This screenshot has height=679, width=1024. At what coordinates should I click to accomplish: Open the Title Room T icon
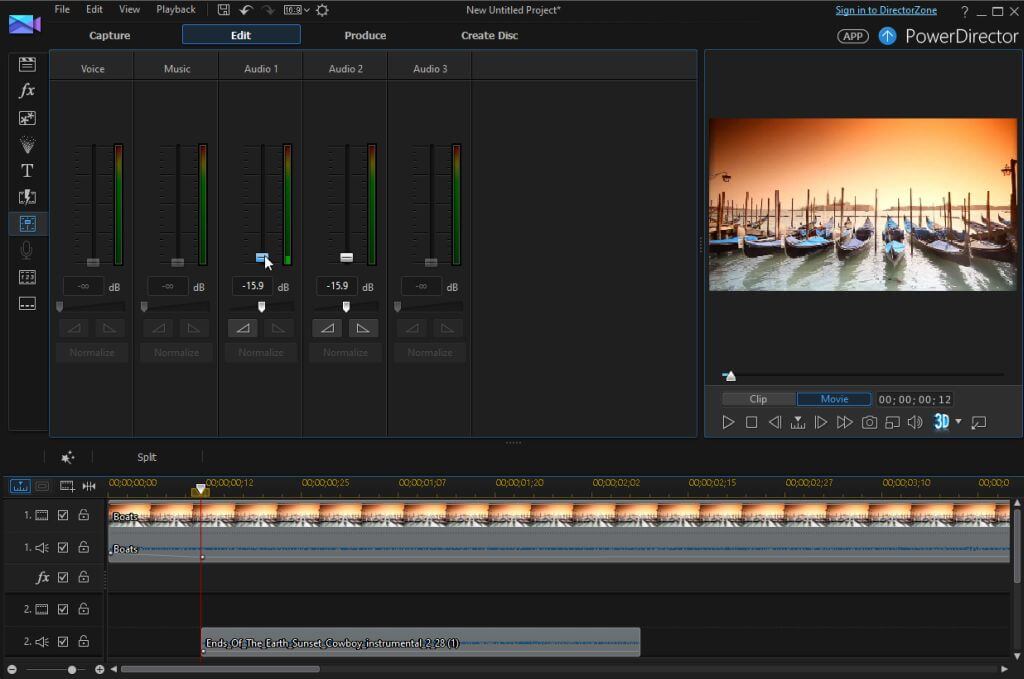27,171
